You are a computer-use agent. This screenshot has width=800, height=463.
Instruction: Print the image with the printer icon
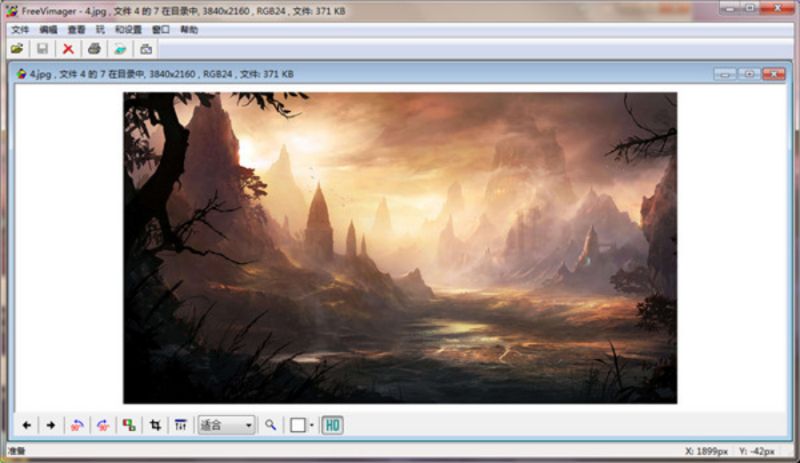[94, 49]
